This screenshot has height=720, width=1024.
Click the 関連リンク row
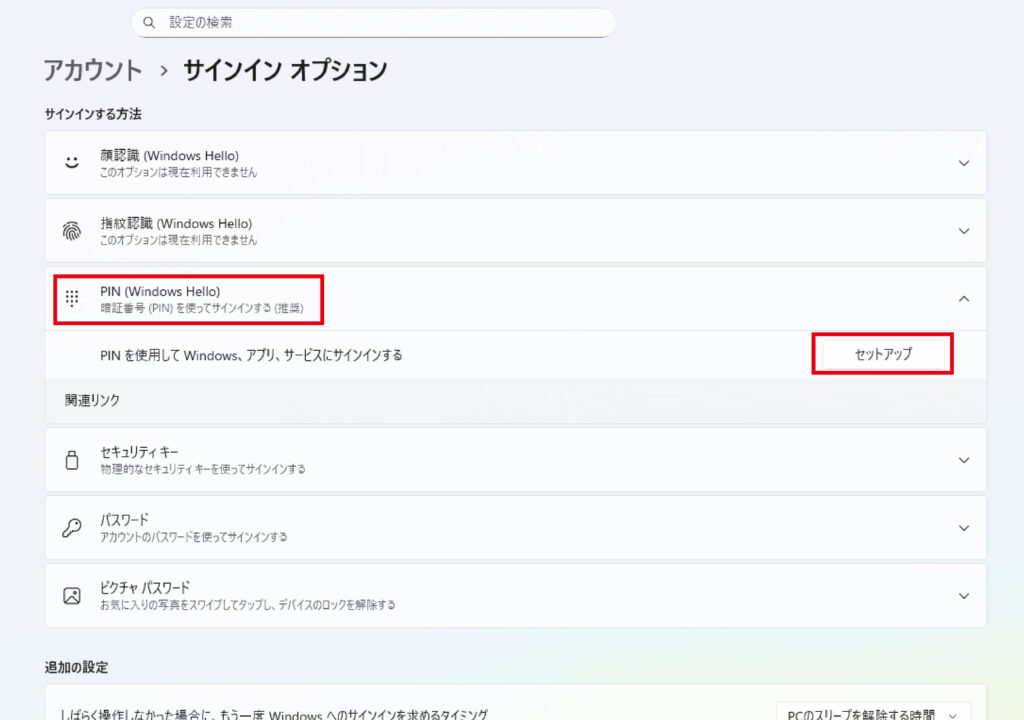(x=93, y=400)
